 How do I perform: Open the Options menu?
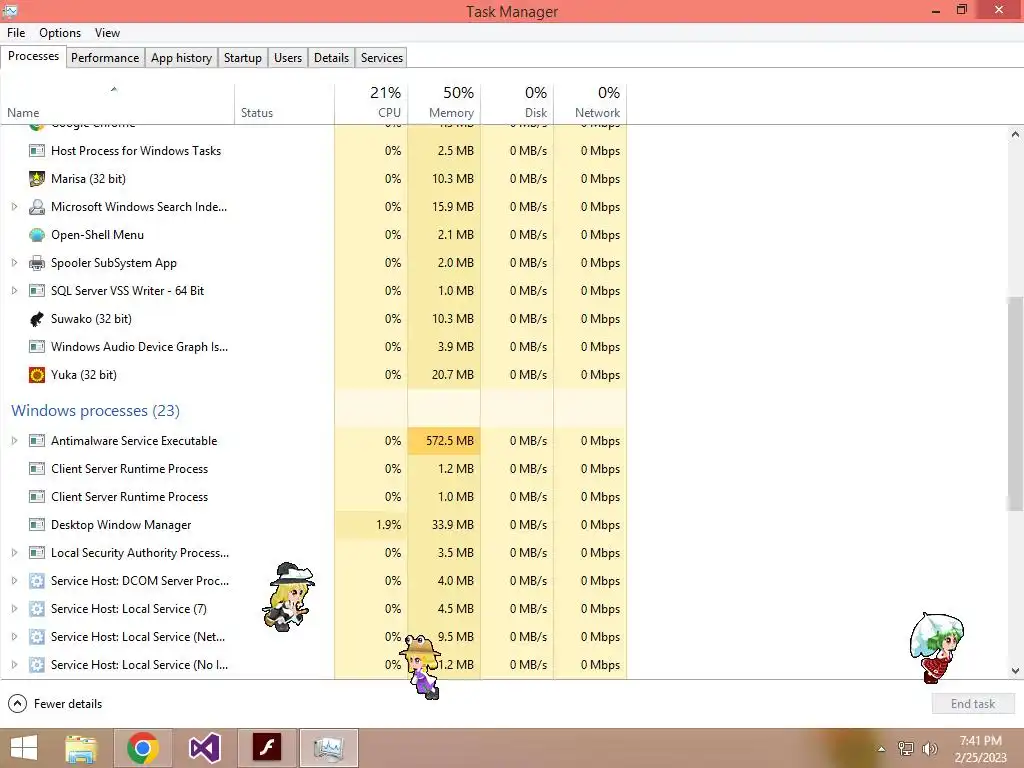coord(59,33)
